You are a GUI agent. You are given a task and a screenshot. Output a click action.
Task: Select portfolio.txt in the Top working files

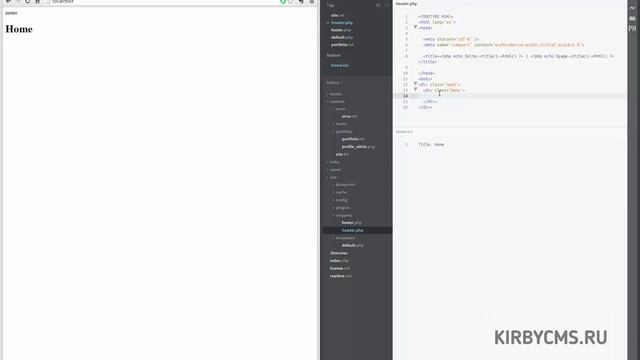point(342,44)
